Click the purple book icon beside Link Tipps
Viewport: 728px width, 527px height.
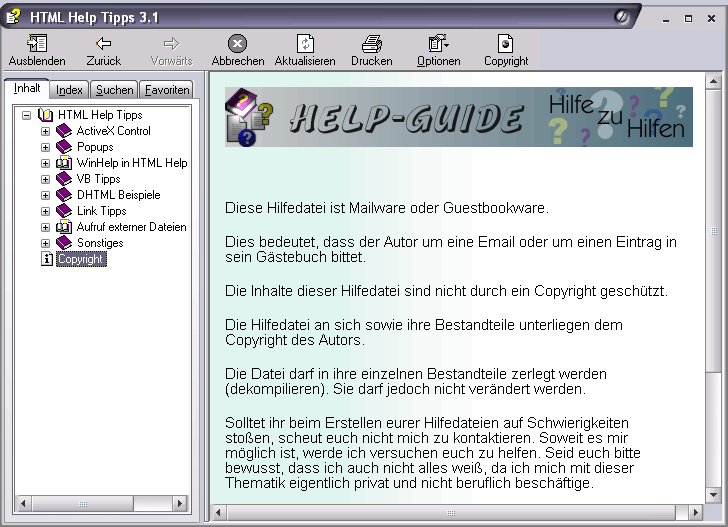[x=64, y=211]
